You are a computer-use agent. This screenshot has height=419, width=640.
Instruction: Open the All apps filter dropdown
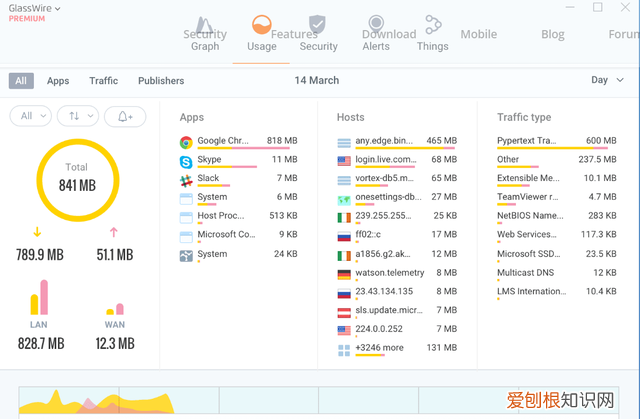[30, 116]
